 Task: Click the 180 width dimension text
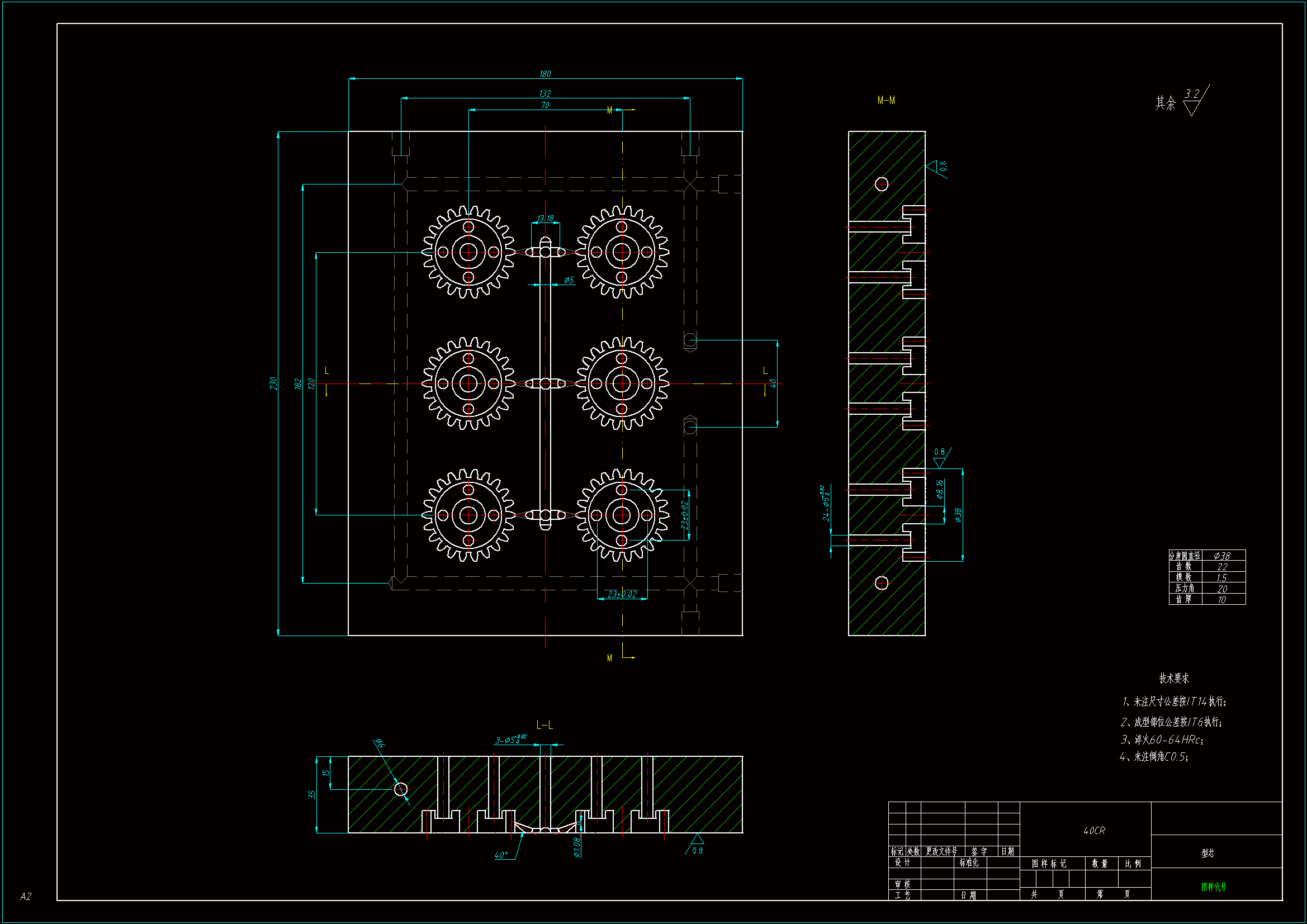(x=545, y=74)
